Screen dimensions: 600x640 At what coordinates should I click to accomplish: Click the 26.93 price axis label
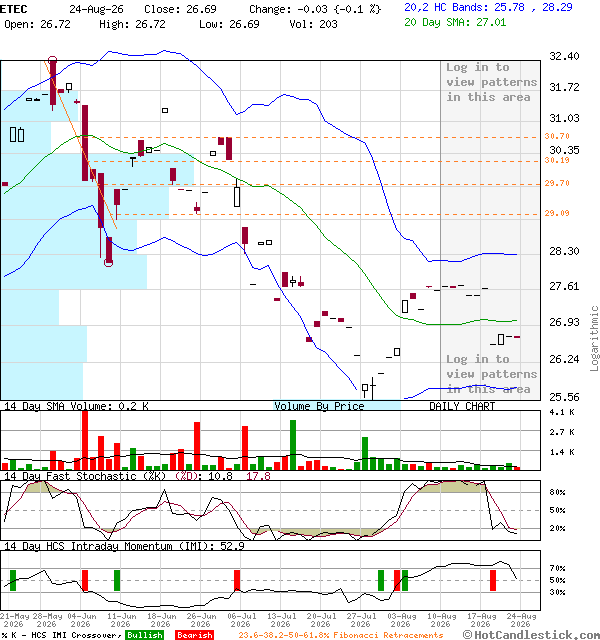tap(564, 322)
